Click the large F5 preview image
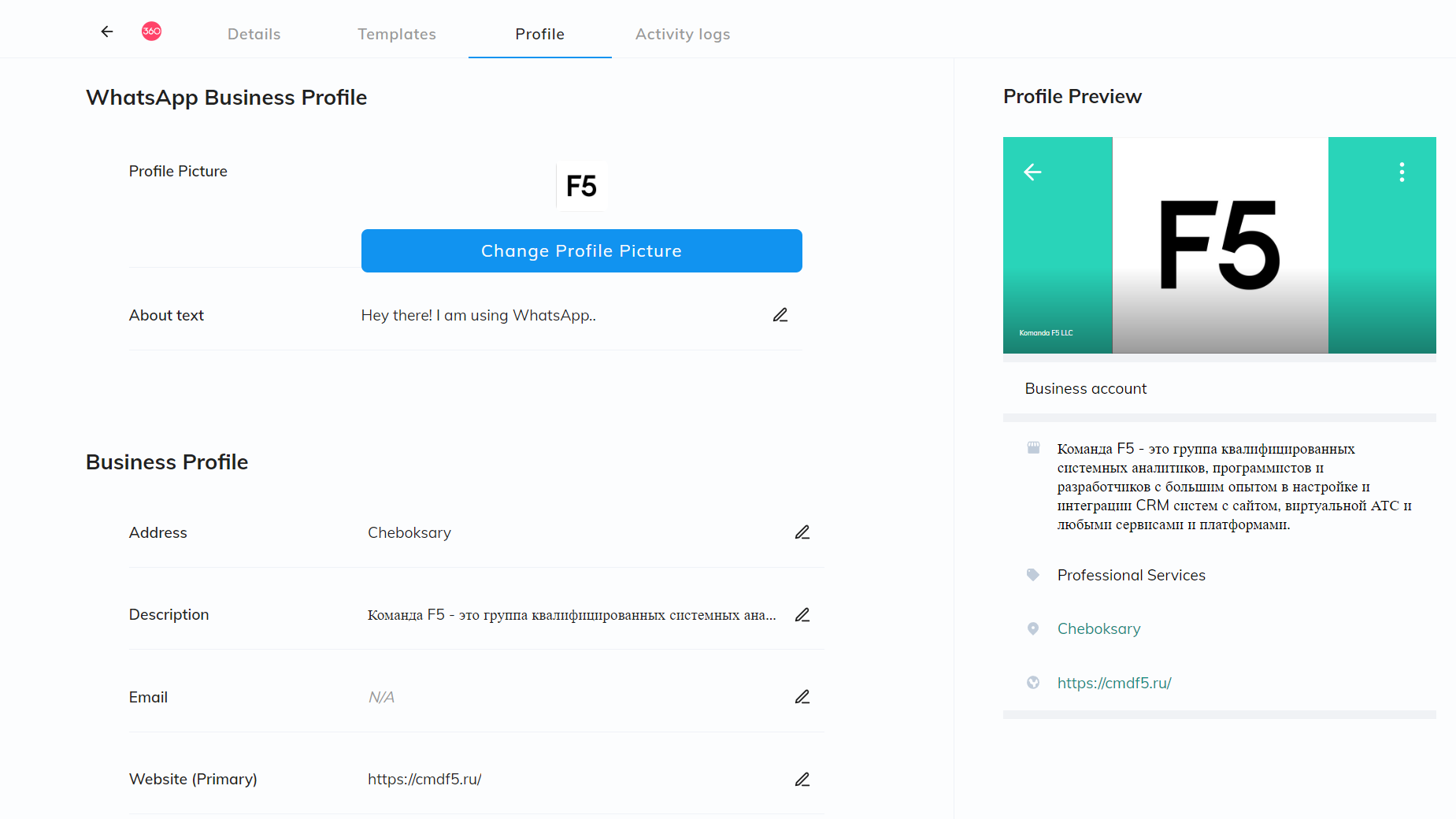 (1220, 245)
